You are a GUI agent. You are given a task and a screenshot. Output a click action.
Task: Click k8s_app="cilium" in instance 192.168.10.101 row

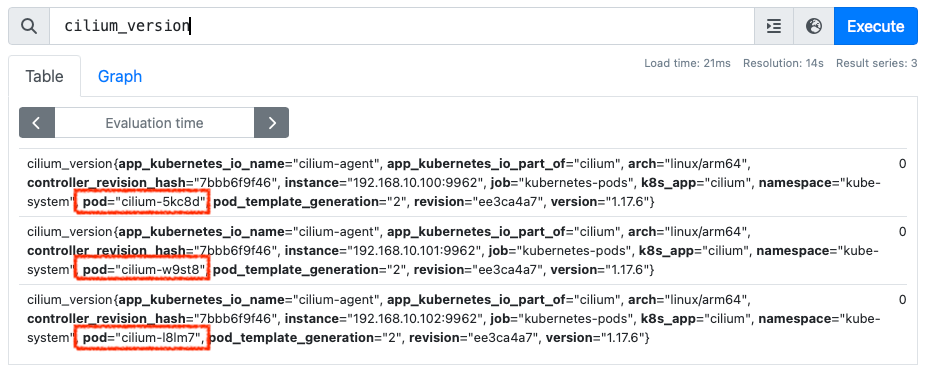(694, 251)
